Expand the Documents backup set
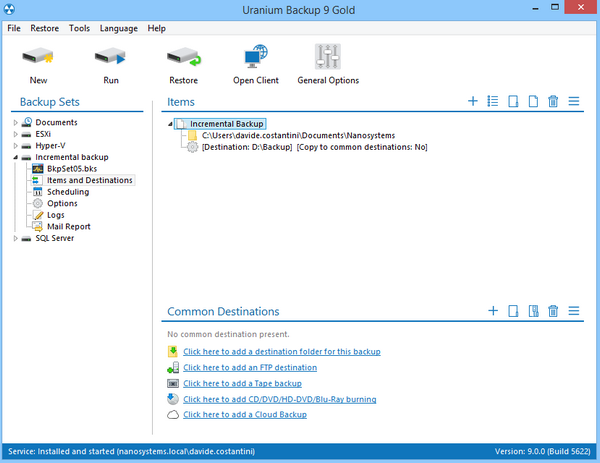 (16, 123)
